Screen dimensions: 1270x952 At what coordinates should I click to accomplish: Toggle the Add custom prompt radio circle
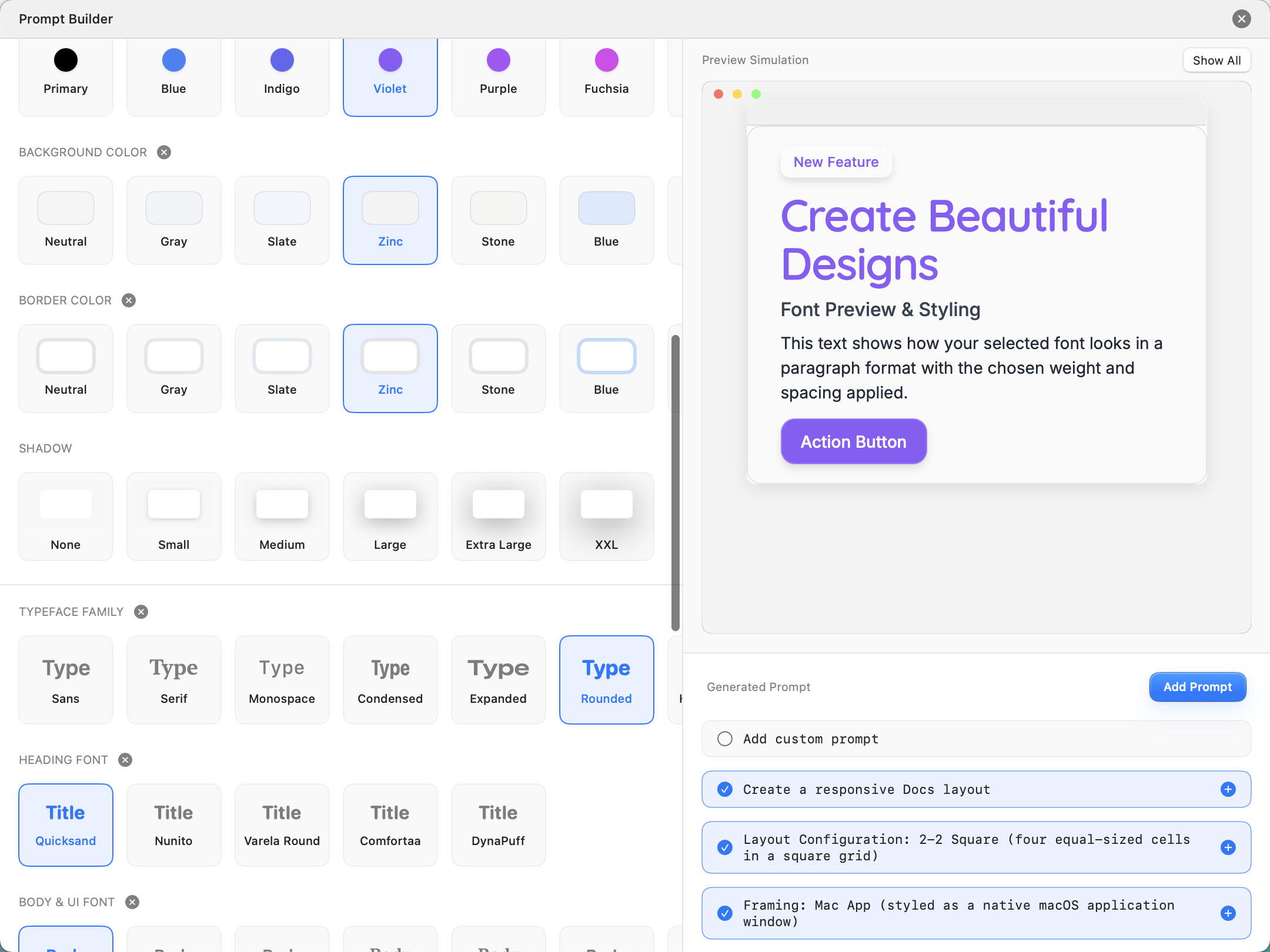(x=725, y=739)
